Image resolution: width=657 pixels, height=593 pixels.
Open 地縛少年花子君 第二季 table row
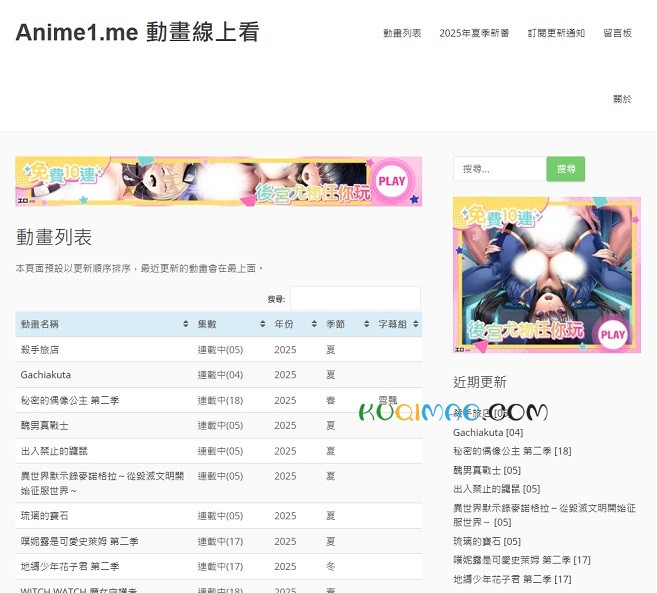(x=70, y=566)
